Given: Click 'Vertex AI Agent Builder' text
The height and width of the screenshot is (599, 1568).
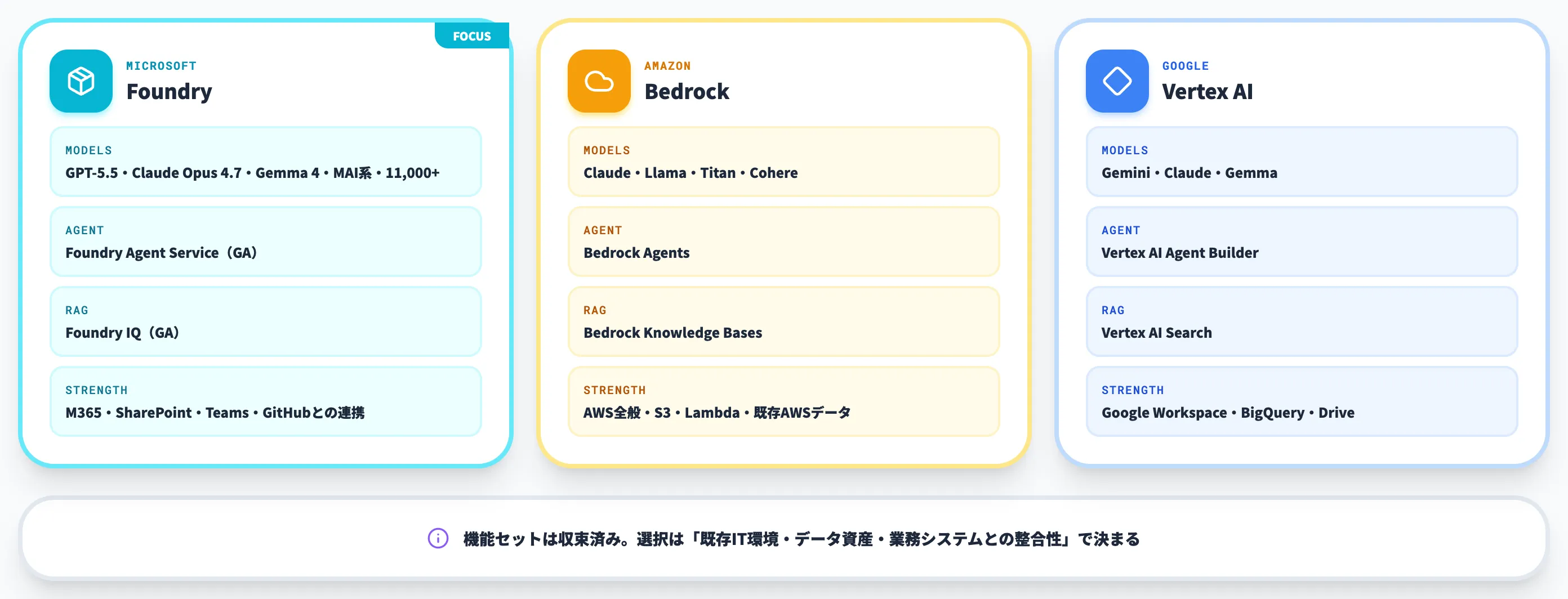Looking at the screenshot, I should (1179, 253).
